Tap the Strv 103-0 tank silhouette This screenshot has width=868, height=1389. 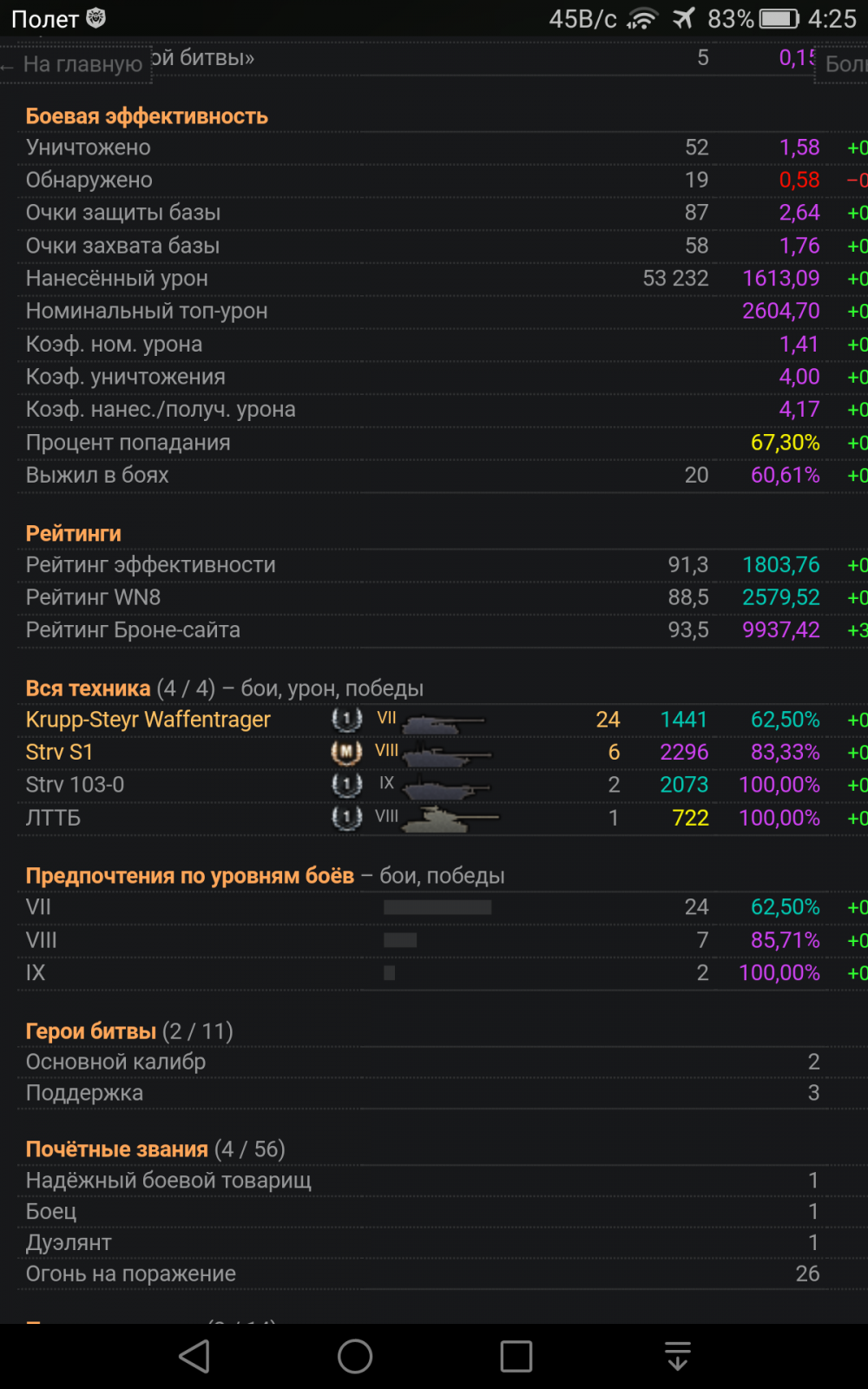coord(447,787)
